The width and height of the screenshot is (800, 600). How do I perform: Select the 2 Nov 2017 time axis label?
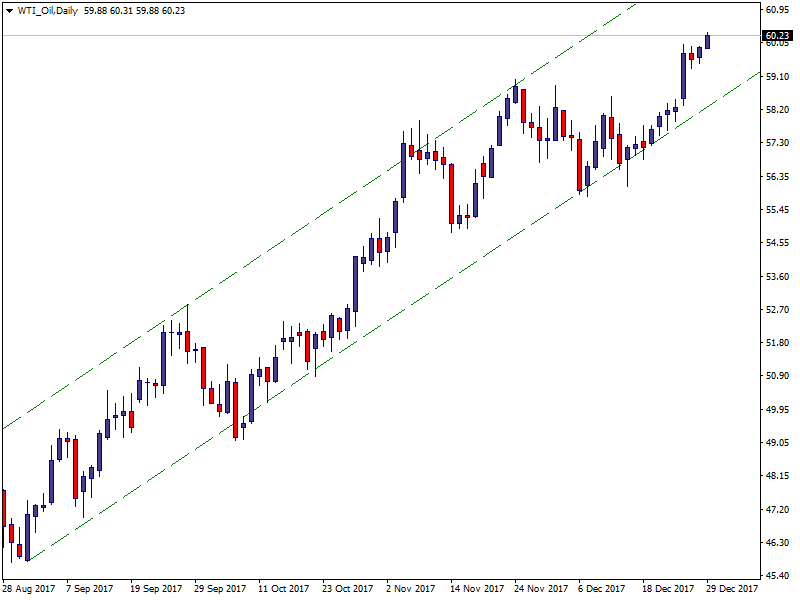(x=410, y=589)
